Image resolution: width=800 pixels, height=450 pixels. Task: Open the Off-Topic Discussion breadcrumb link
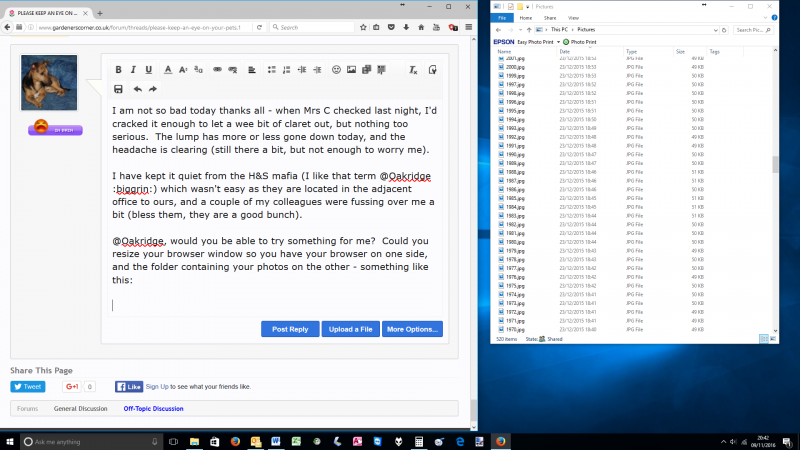[153, 408]
